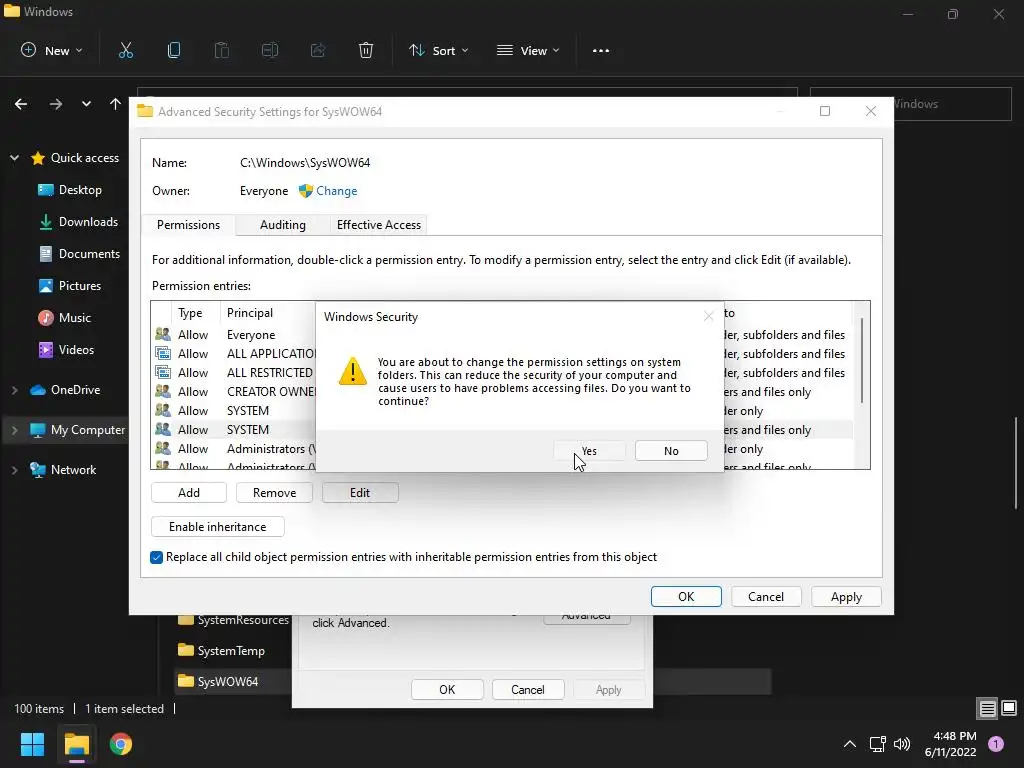The width and height of the screenshot is (1024, 768).
Task: Click the Explorer file list scrollbar
Action: click(1016, 463)
